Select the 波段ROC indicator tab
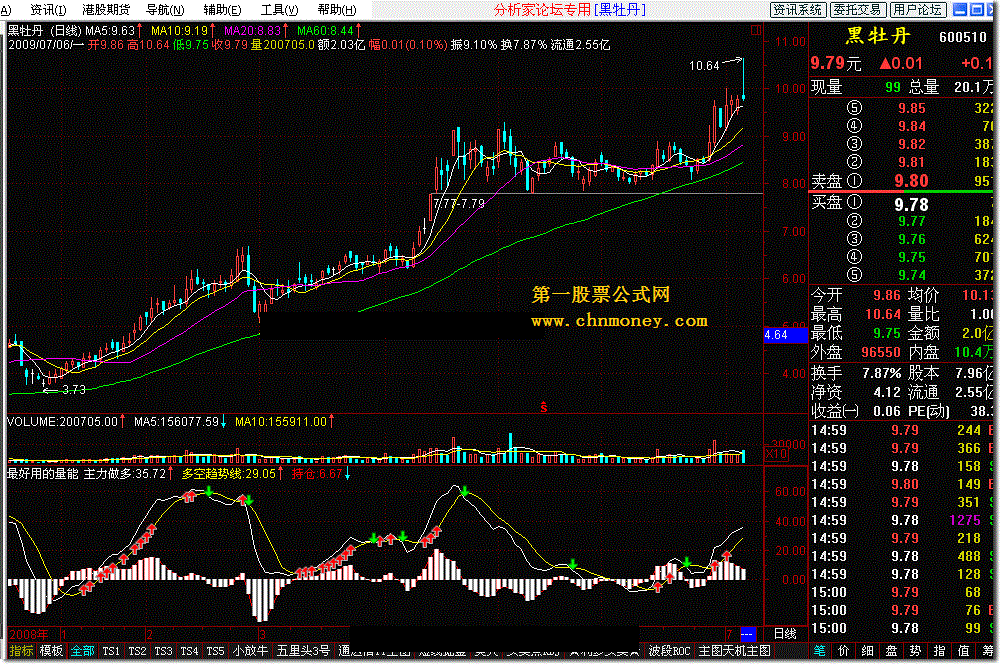This screenshot has height=666, width=1003. tap(669, 651)
